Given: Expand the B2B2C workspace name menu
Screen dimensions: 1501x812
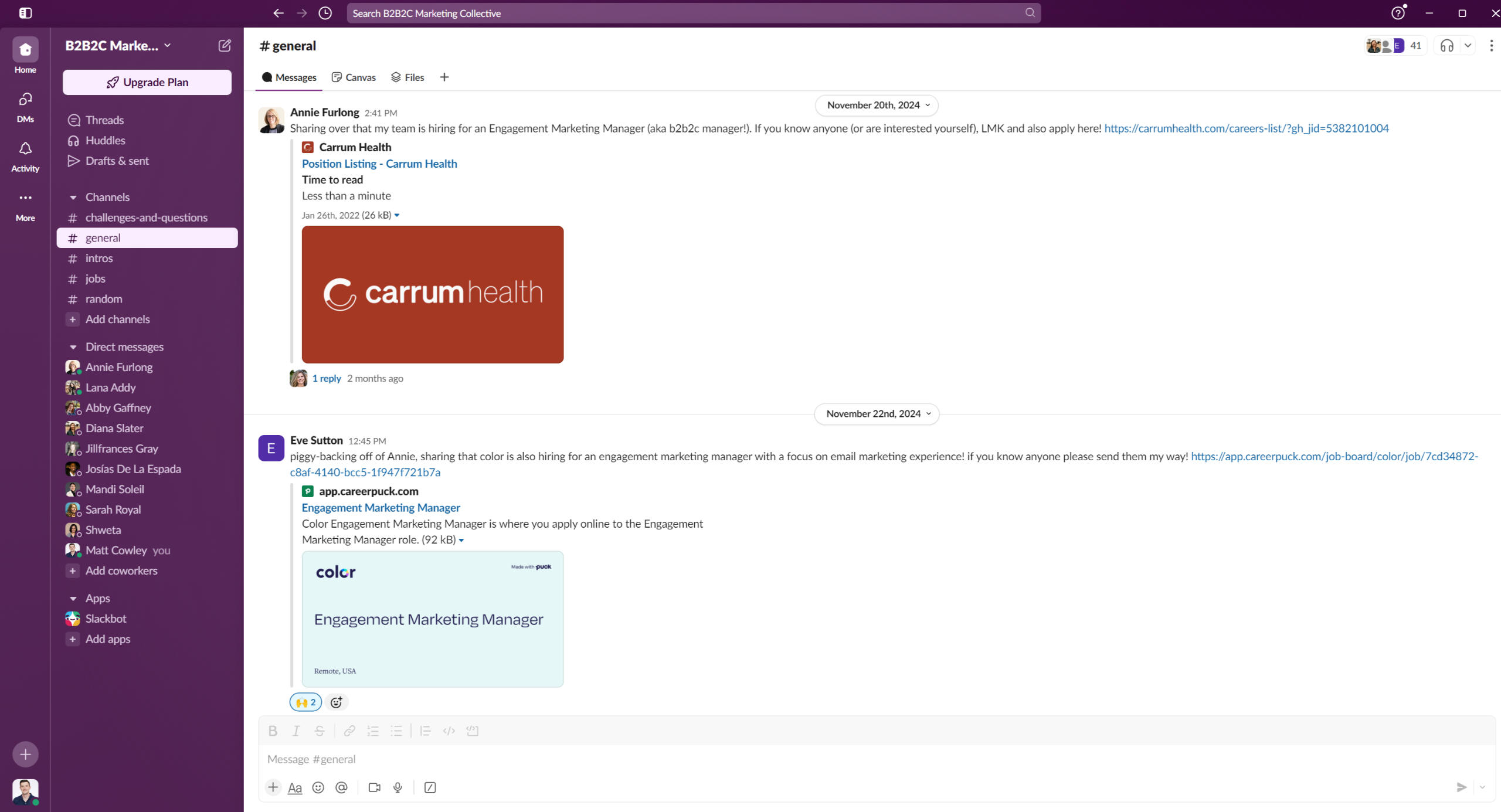Looking at the screenshot, I should click(x=117, y=46).
